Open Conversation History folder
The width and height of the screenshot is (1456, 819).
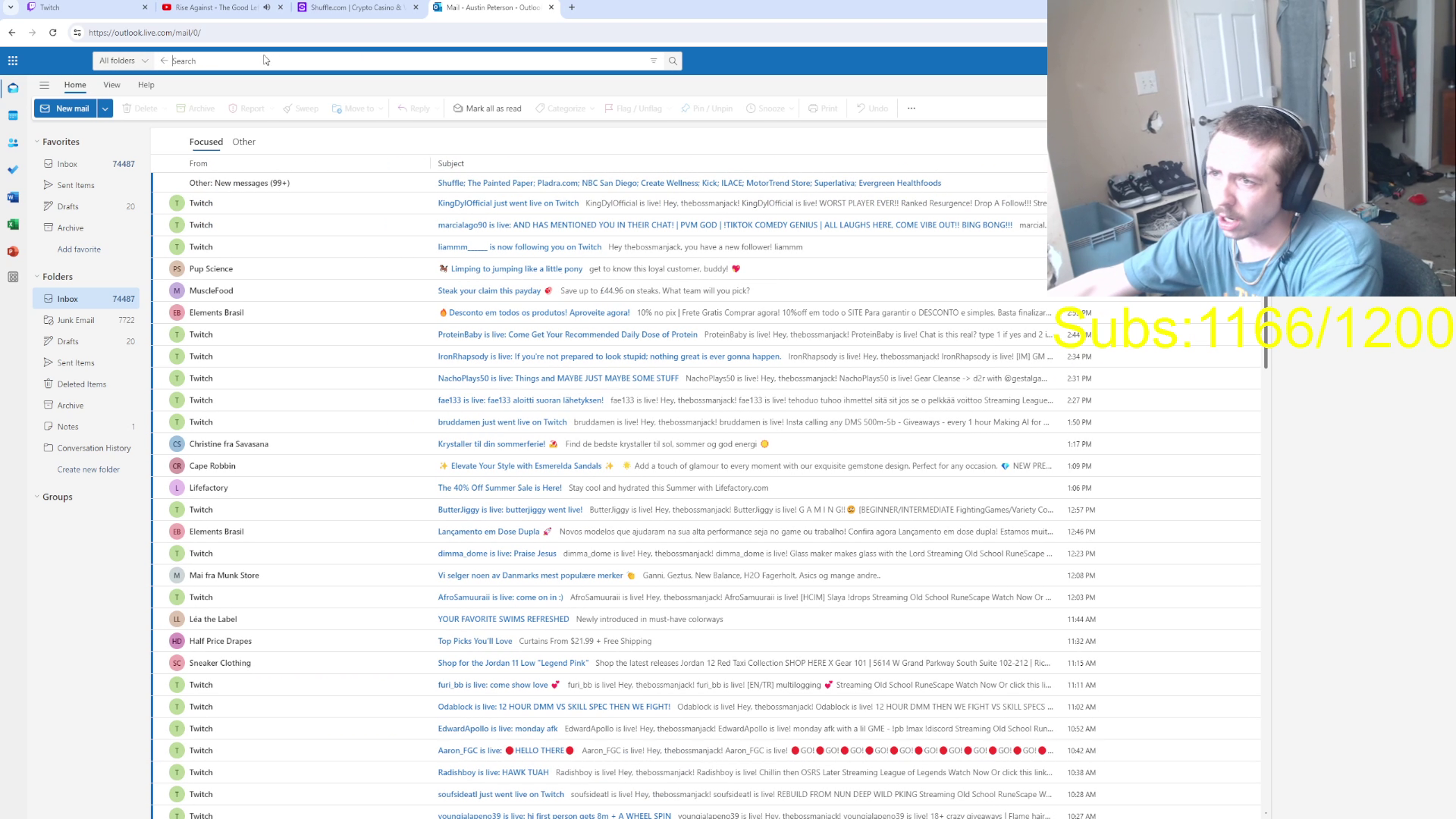(x=86, y=448)
